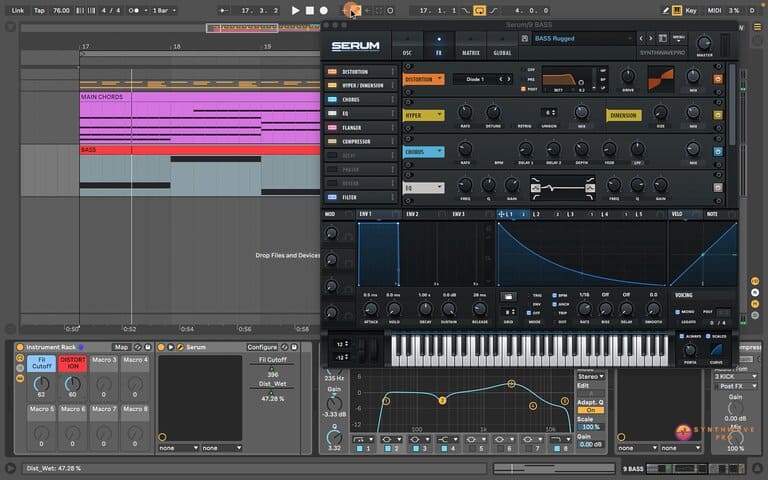The image size is (768, 480).
Task: Click the blue chorus module power icon
Action: click(x=718, y=152)
